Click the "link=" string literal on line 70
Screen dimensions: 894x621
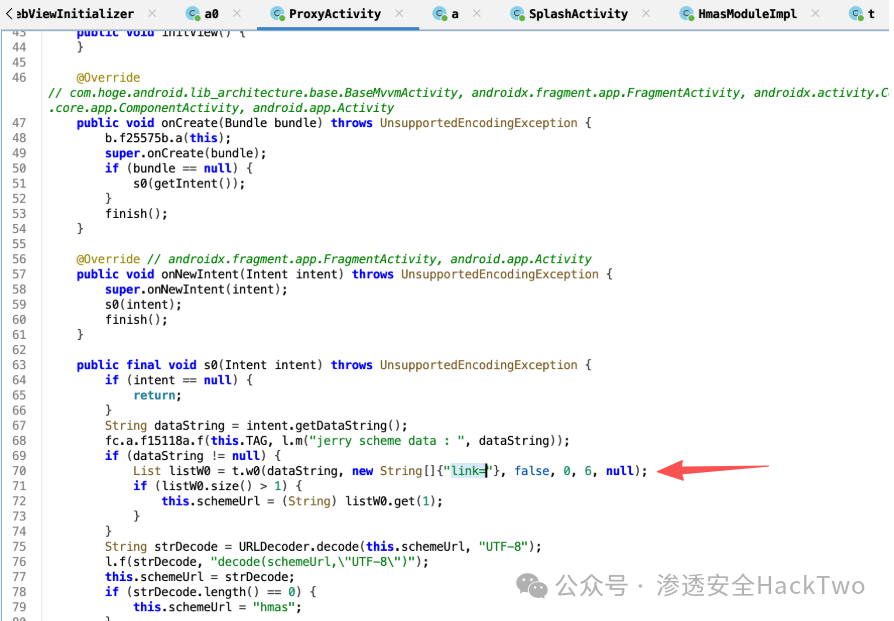pos(468,471)
